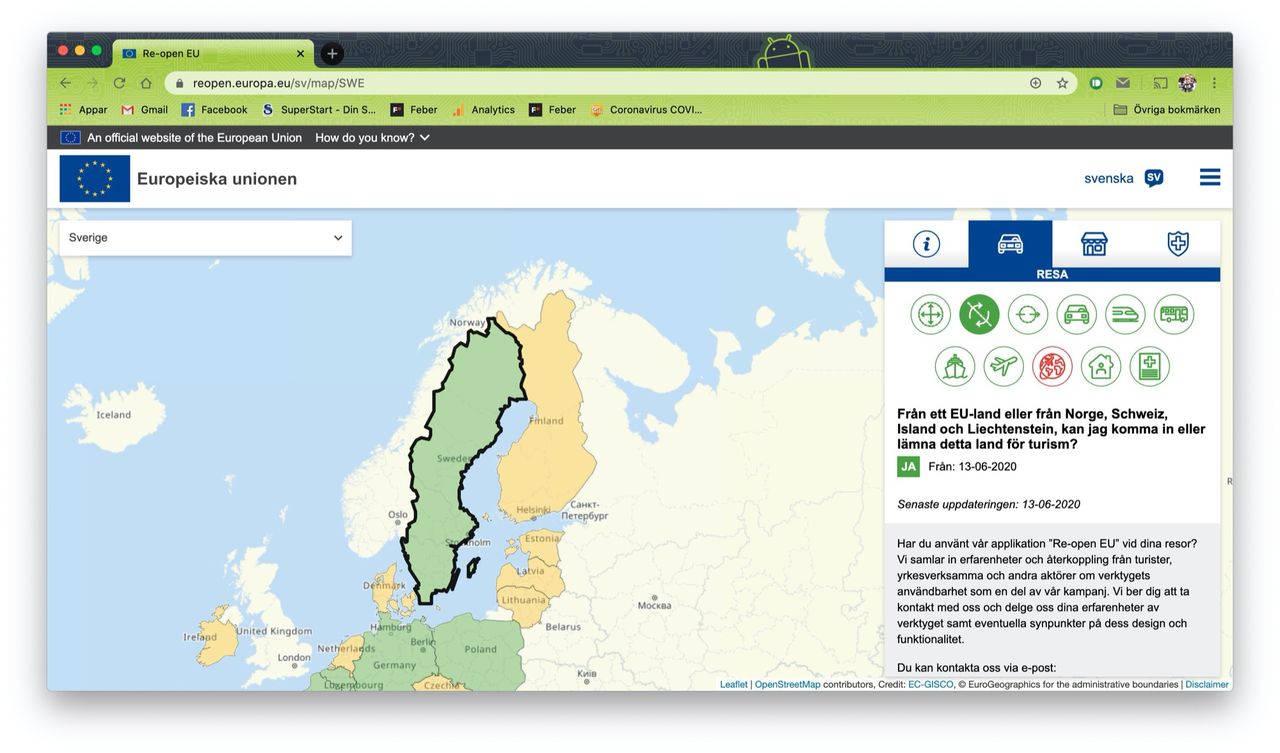Go to browser home page
The image size is (1280, 753).
coord(146,83)
